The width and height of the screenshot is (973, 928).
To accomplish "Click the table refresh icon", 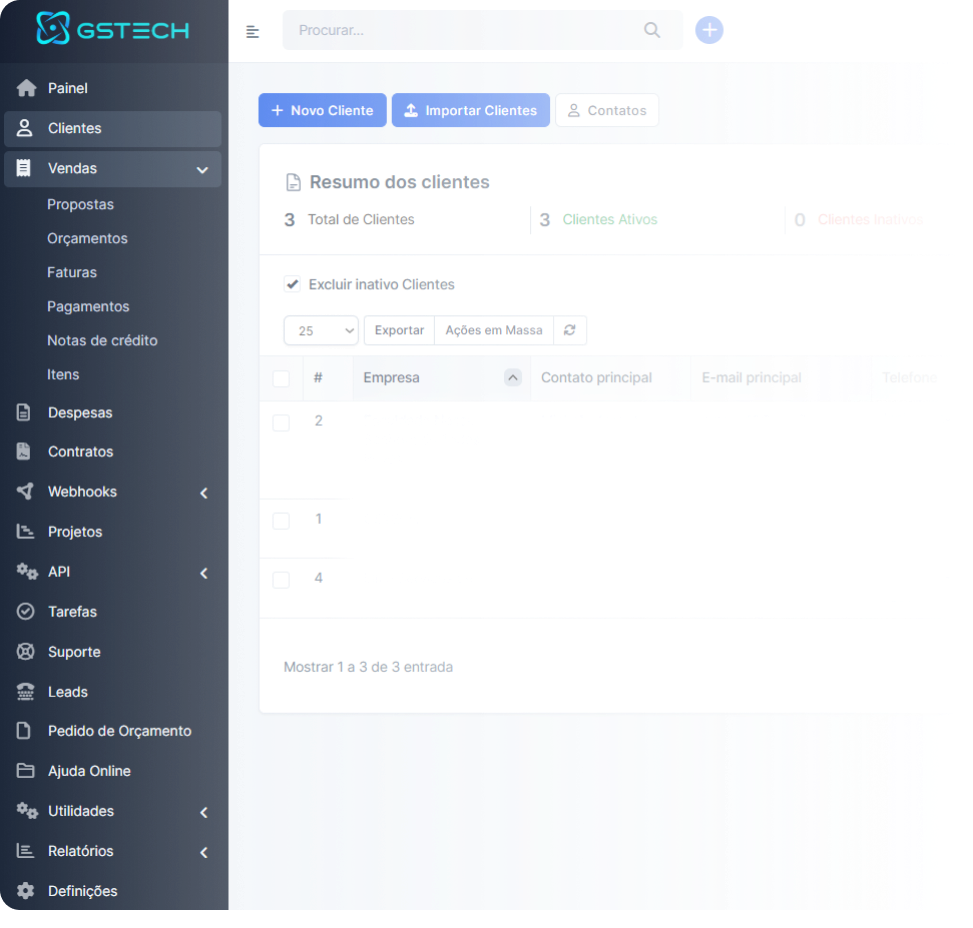I will click(570, 330).
